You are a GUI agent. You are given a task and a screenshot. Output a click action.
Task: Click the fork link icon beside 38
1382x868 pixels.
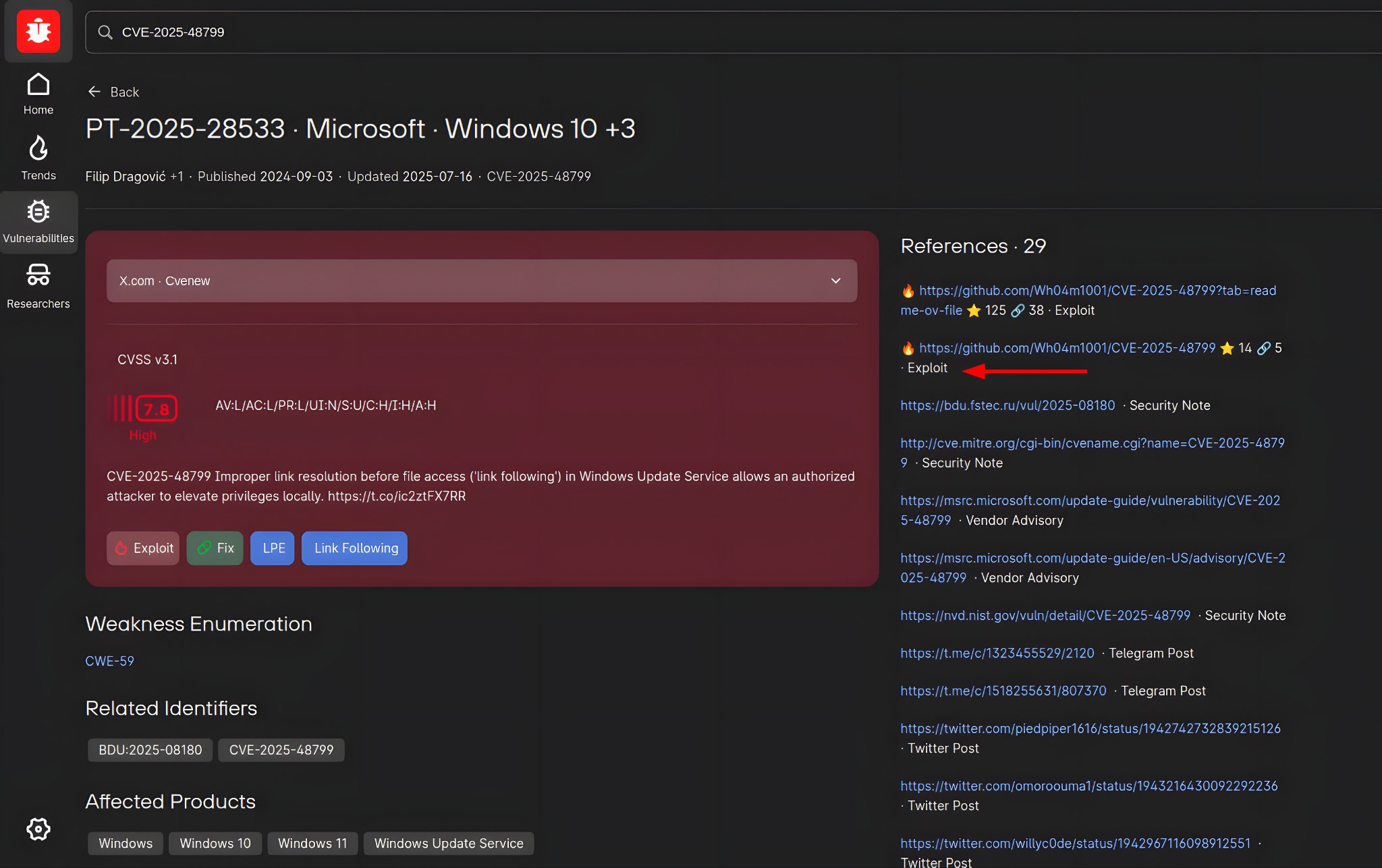click(x=1018, y=310)
